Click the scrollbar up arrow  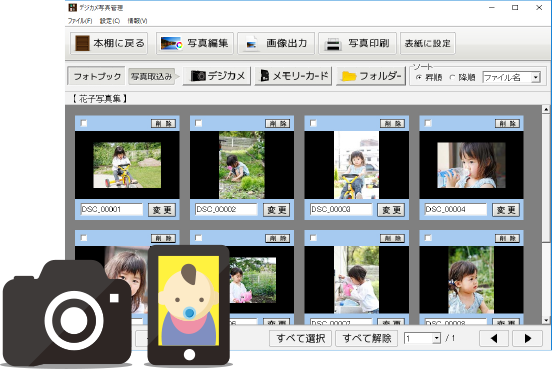(x=546, y=109)
